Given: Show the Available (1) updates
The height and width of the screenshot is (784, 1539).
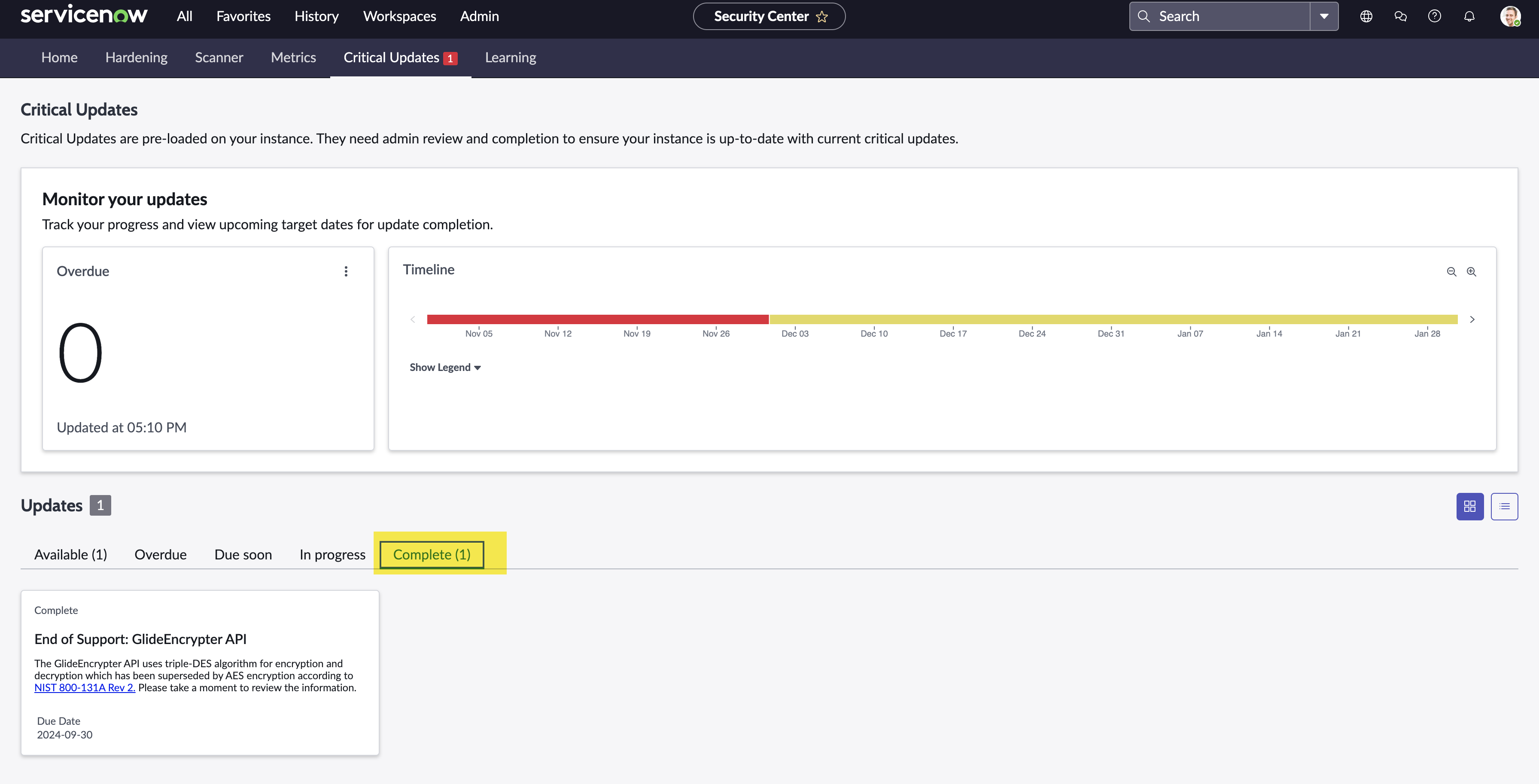Looking at the screenshot, I should click(x=70, y=555).
